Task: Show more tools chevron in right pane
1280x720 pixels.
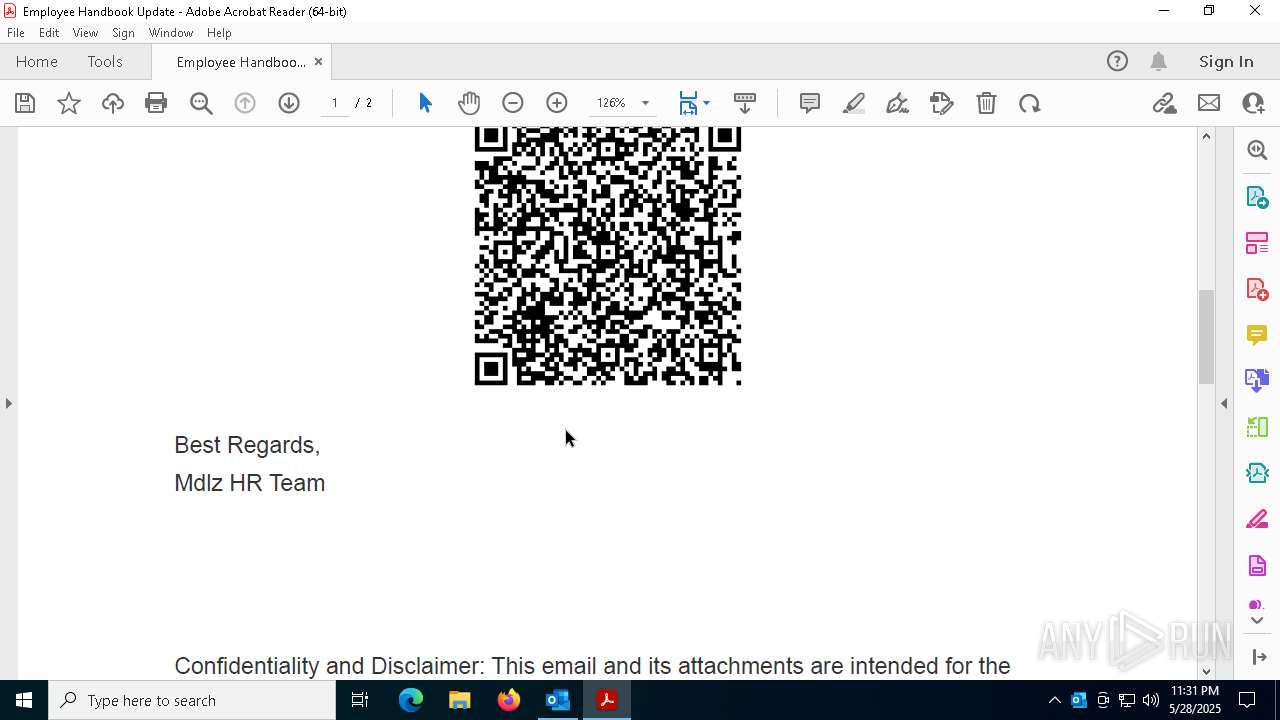Action: coord(1257,620)
